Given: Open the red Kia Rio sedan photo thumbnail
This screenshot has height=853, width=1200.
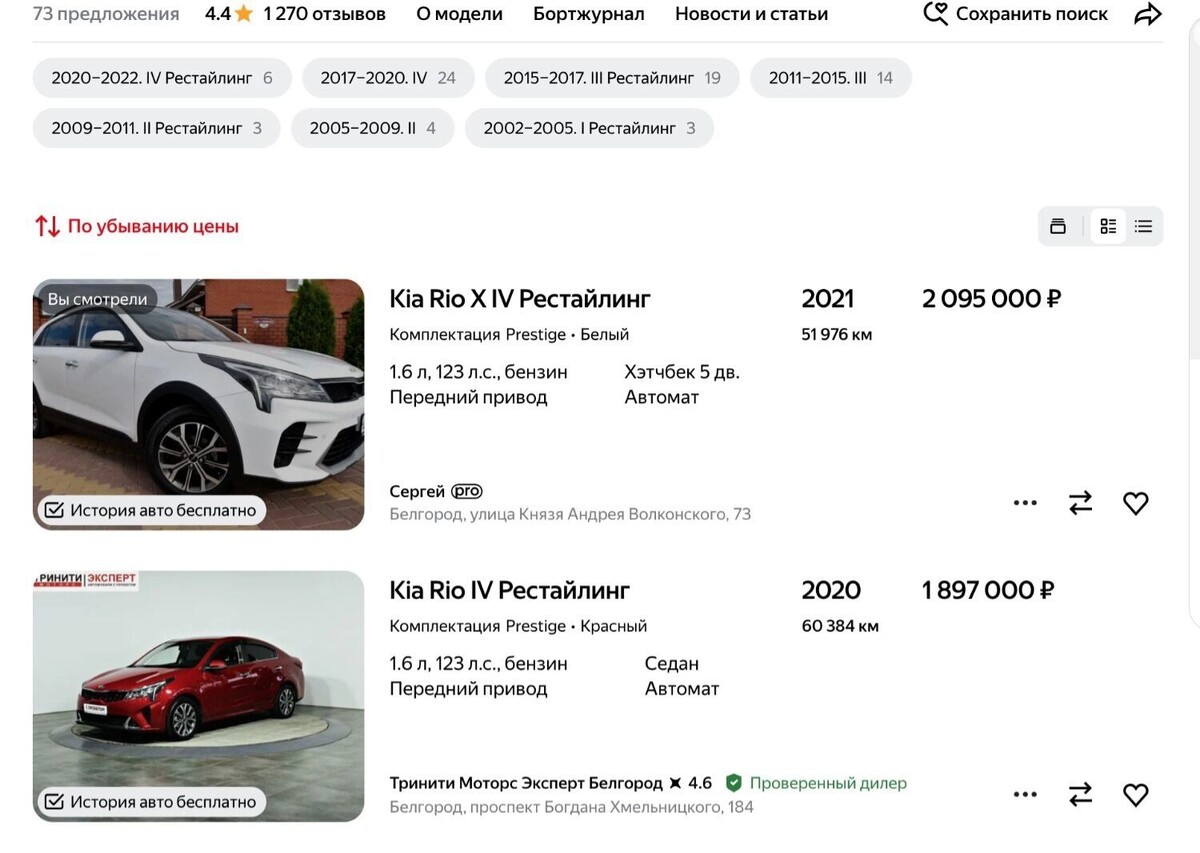Looking at the screenshot, I should pos(199,696).
